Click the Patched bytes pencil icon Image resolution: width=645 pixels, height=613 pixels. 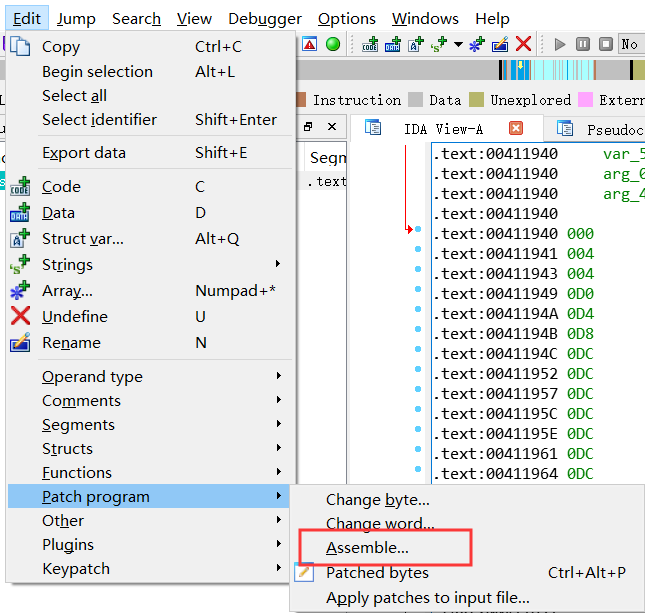pos(304,572)
